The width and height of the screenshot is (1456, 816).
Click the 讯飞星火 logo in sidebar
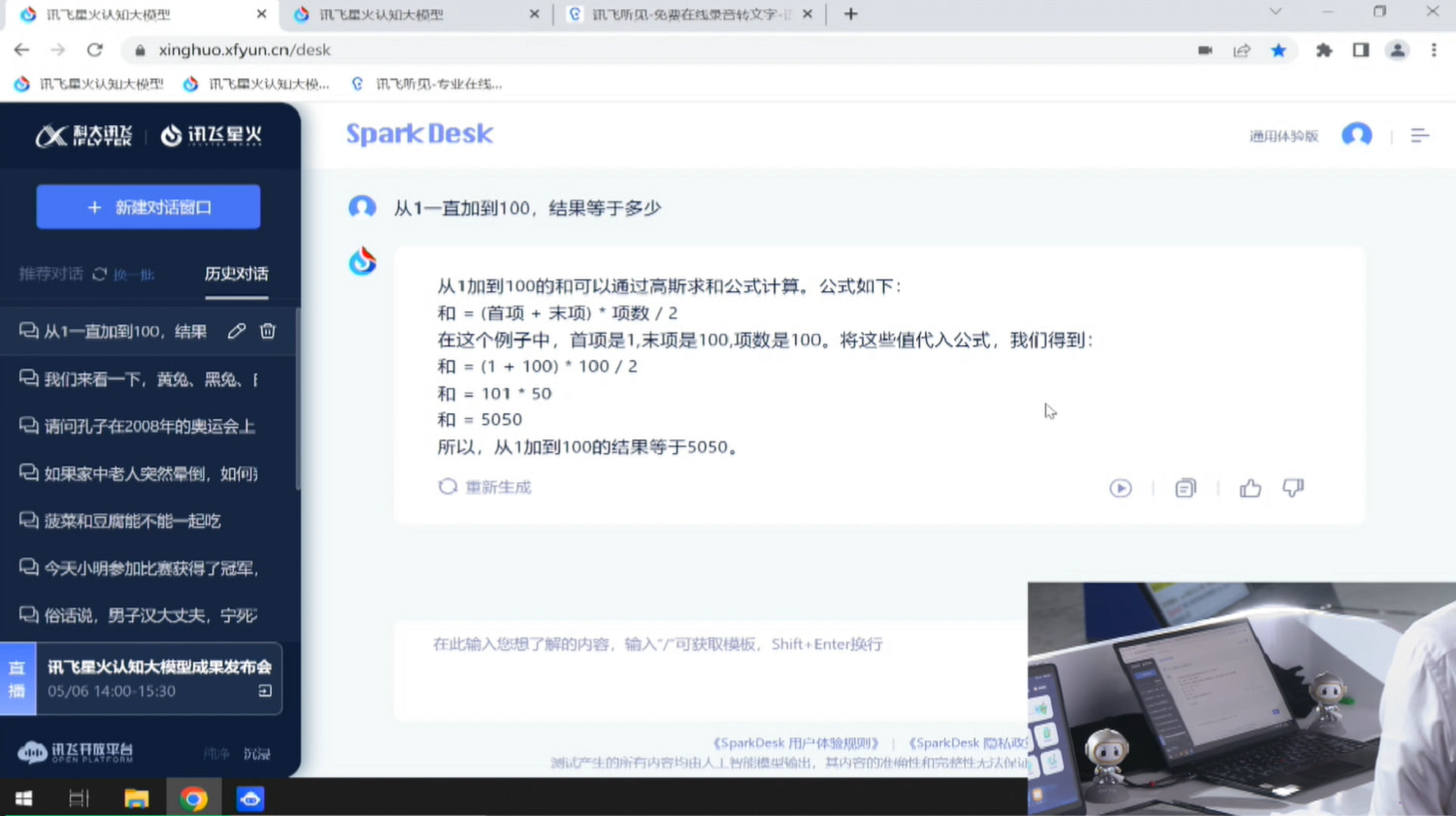212,136
